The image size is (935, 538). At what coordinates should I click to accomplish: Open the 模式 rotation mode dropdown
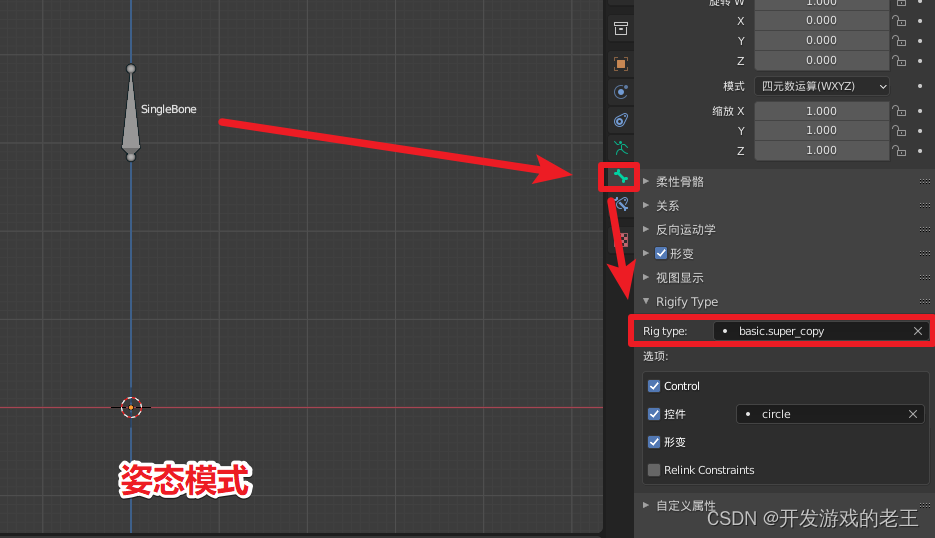pyautogui.click(x=822, y=86)
